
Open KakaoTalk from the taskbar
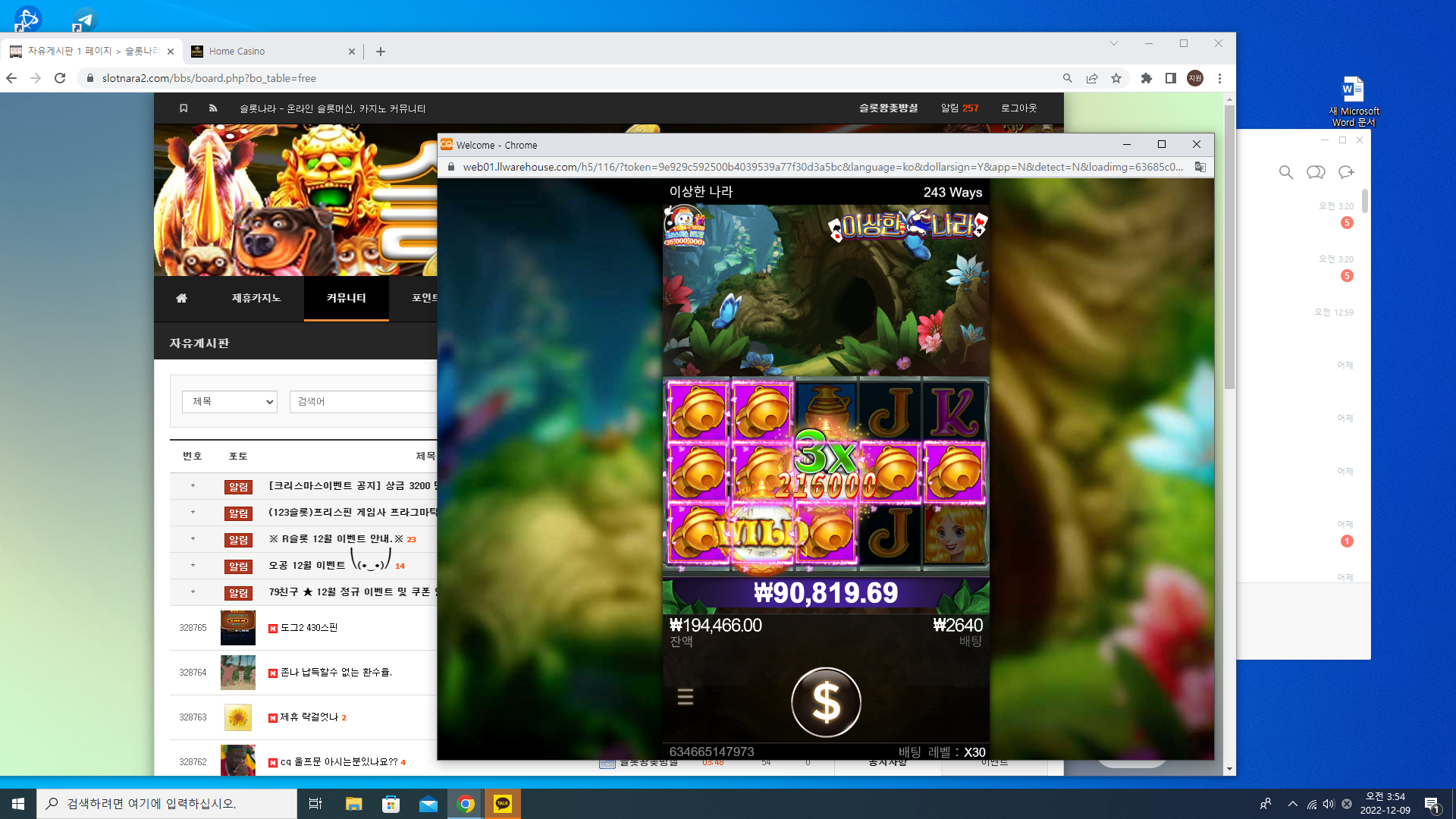503,804
